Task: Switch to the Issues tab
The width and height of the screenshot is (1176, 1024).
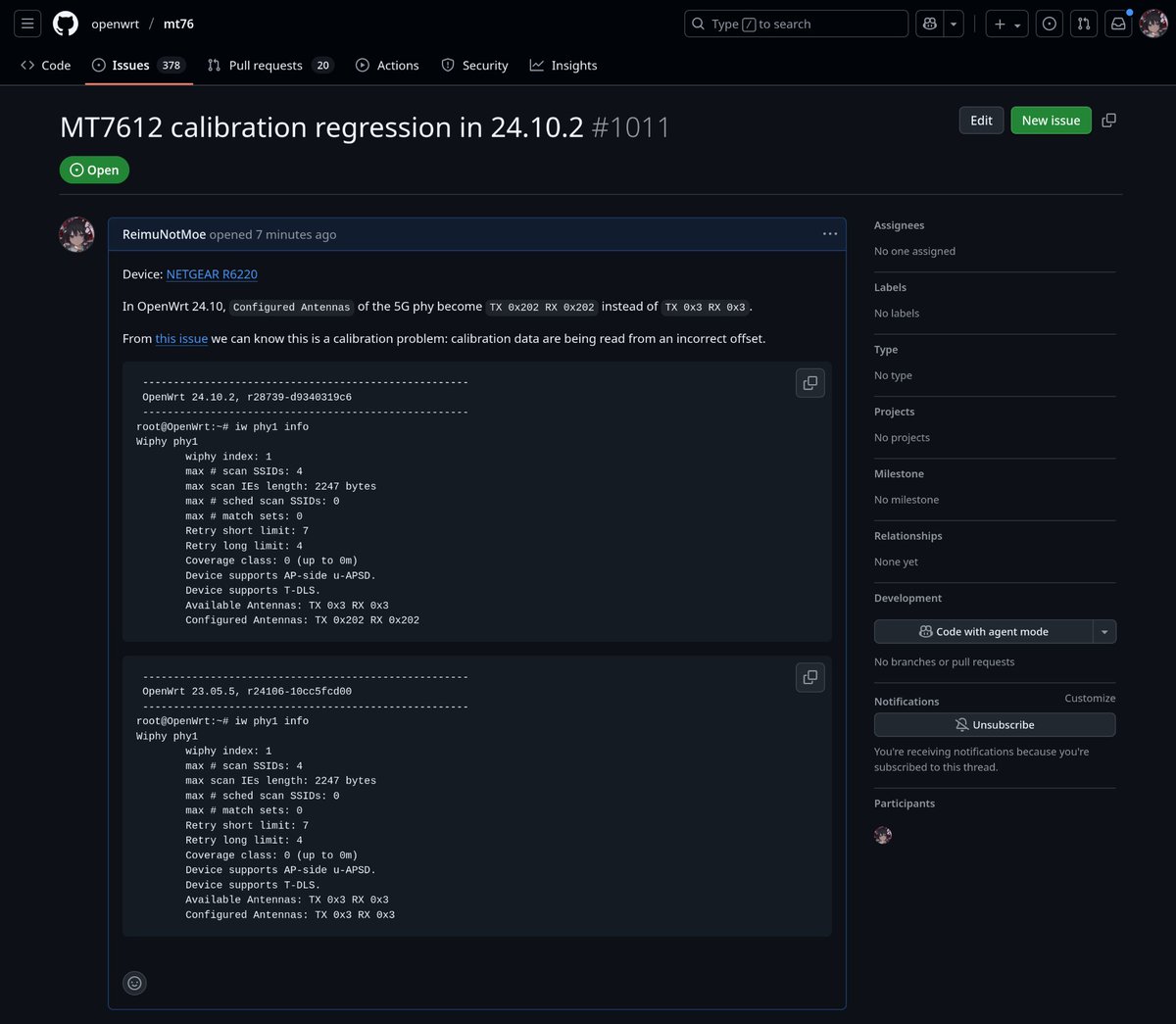Action: coord(139,66)
